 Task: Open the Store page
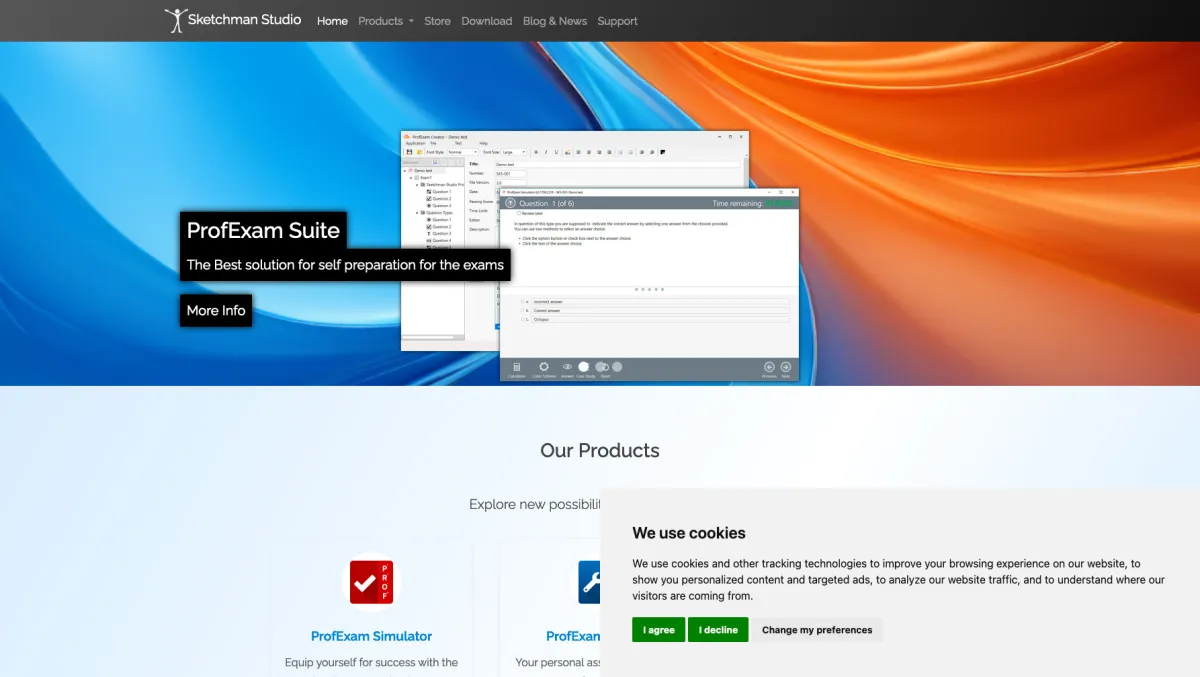coord(437,21)
